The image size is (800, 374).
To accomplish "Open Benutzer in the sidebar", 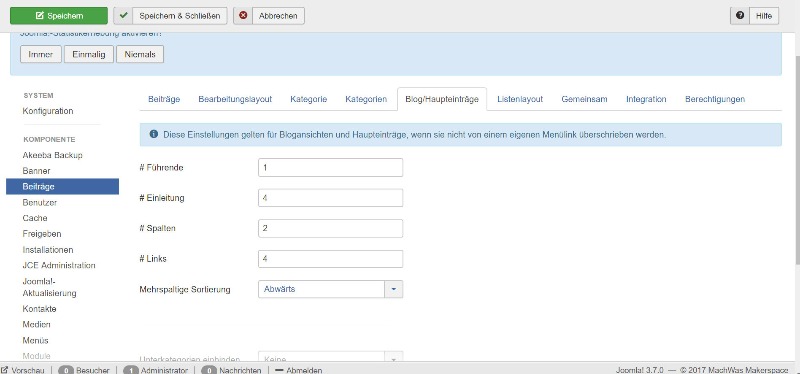I will coord(40,203).
